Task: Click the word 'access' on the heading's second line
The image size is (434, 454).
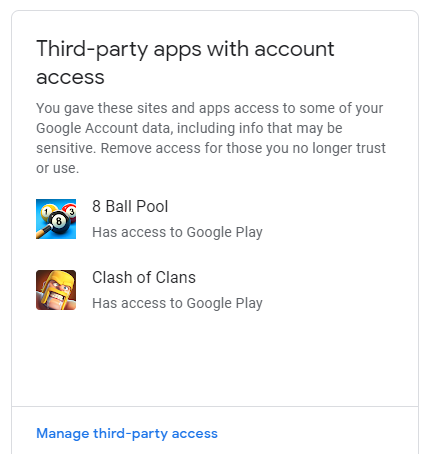Action: pyautogui.click(x=70, y=77)
